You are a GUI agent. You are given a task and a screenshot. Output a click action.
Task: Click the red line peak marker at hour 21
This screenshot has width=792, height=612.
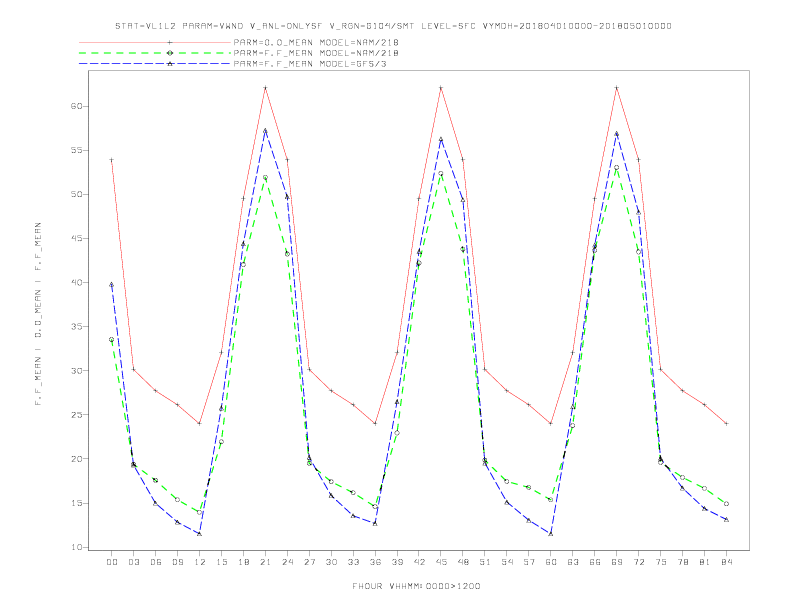point(265,88)
